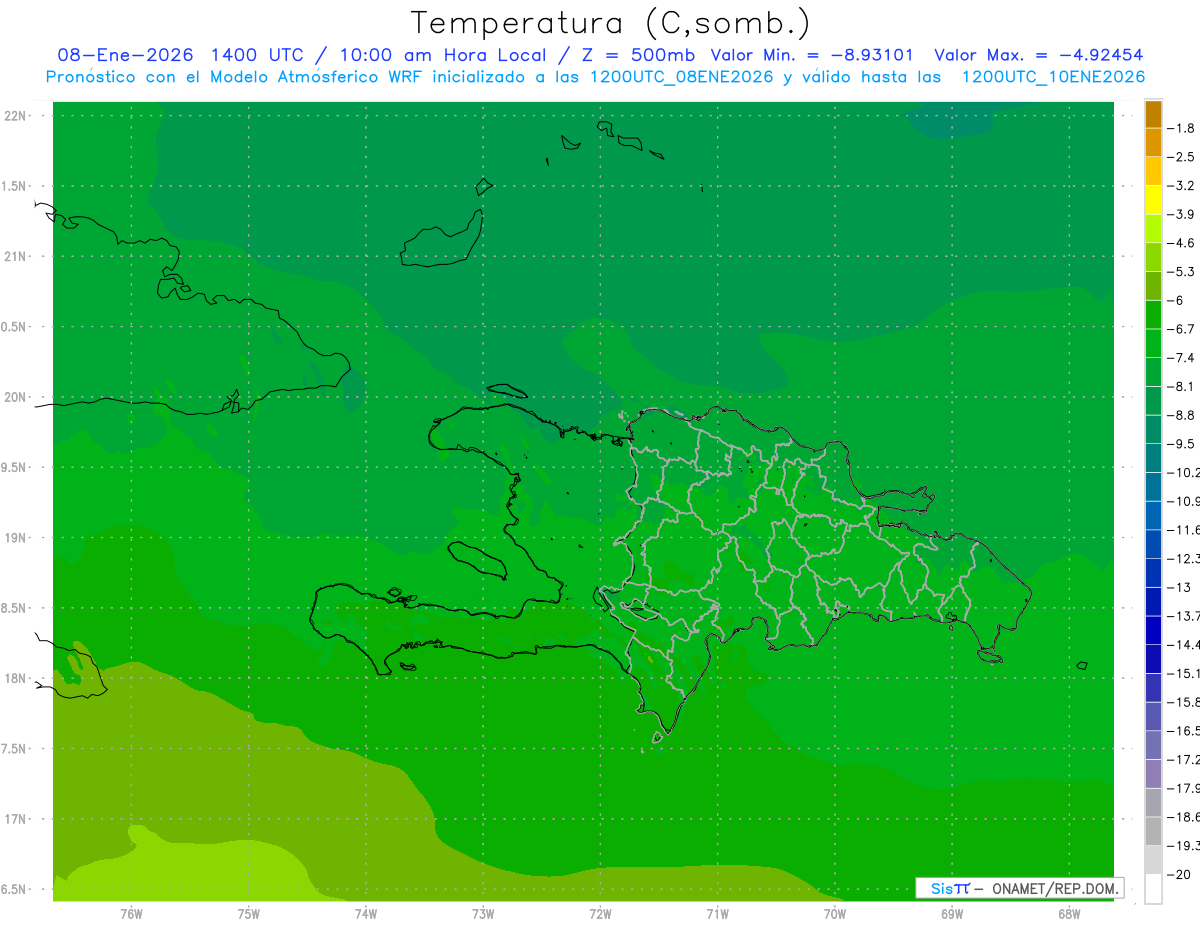Click the '22N' latitude axis label
The height and width of the screenshot is (927, 1200).
point(16,115)
